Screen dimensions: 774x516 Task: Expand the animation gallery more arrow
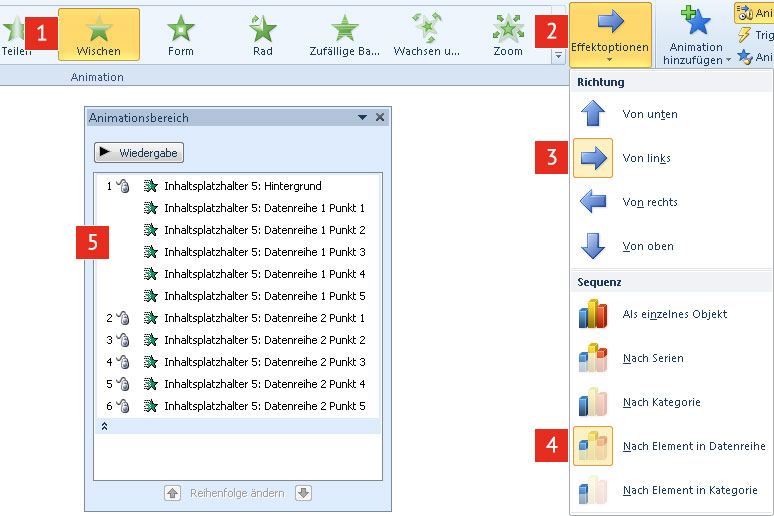click(x=557, y=57)
